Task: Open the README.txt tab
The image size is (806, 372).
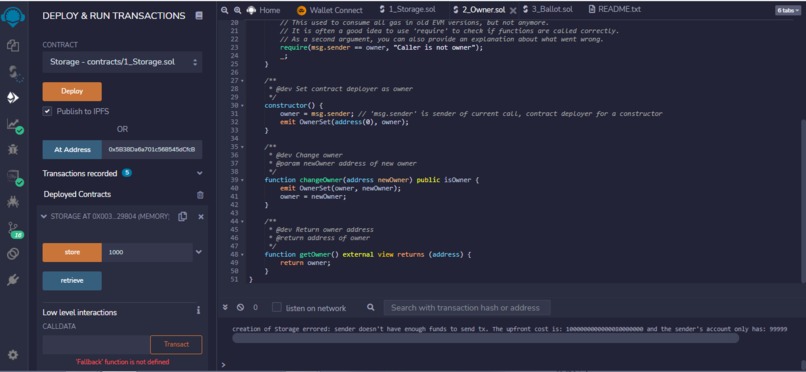Action: pos(615,9)
